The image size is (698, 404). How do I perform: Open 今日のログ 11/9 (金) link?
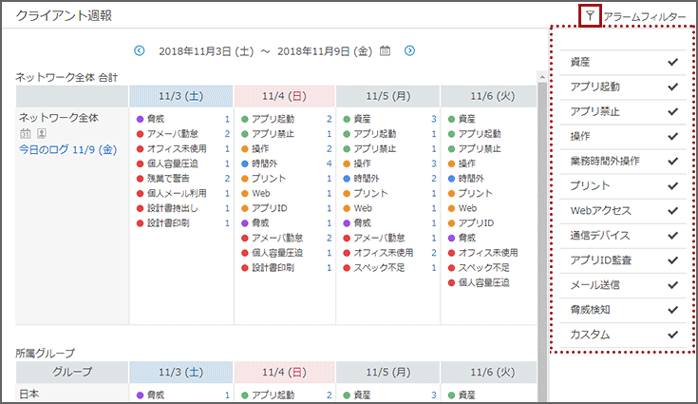[x=68, y=149]
